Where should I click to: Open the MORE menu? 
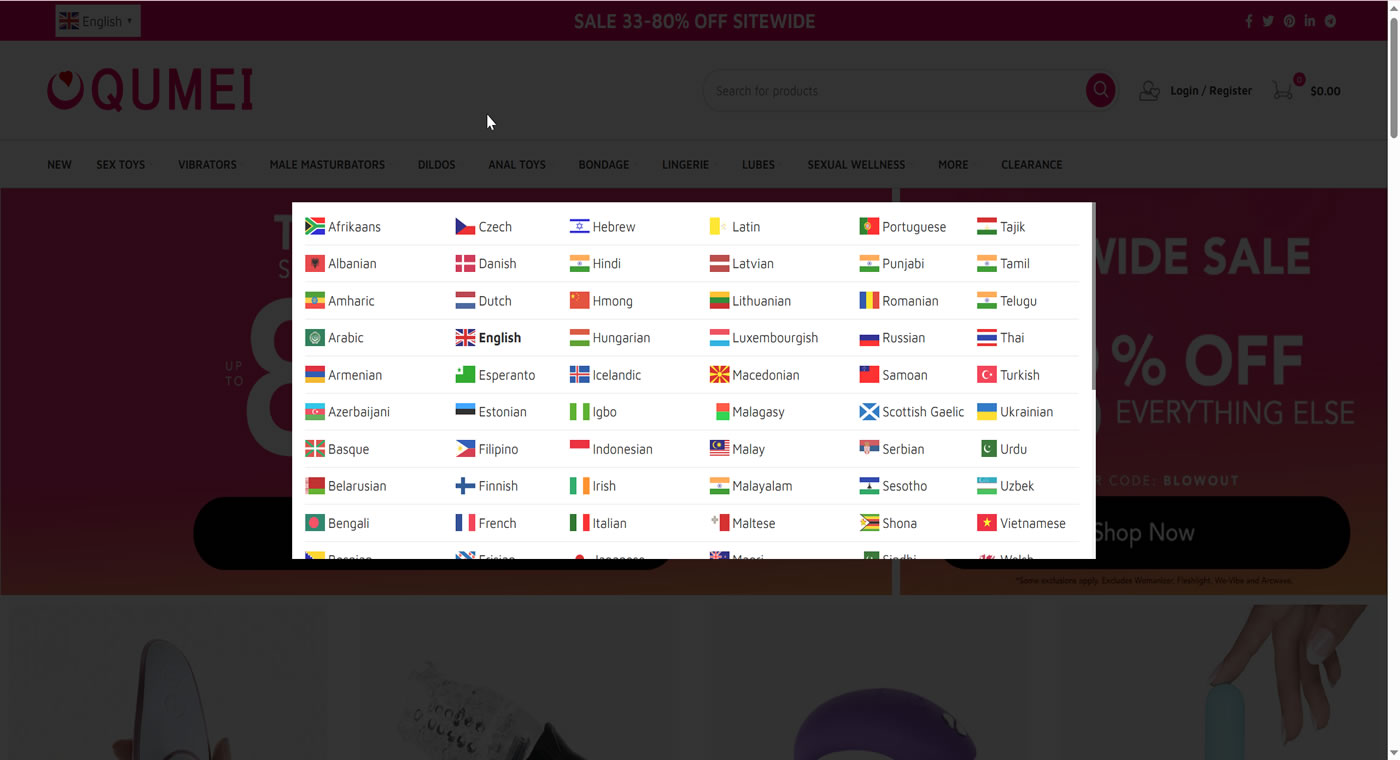pyautogui.click(x=955, y=165)
